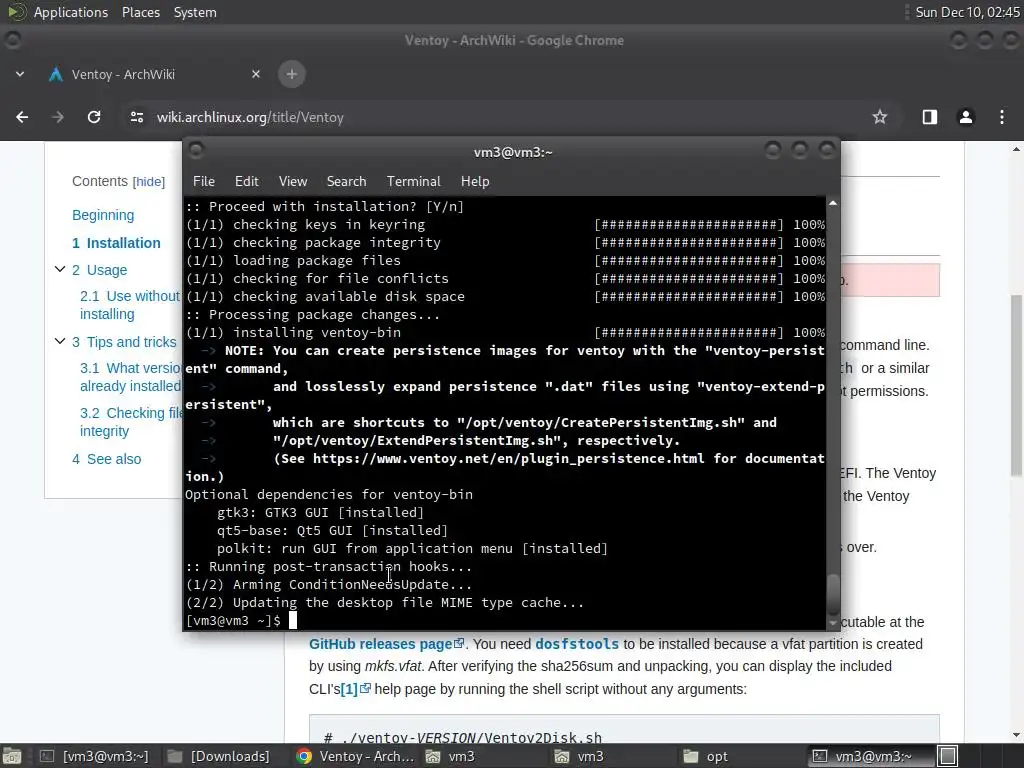The height and width of the screenshot is (768, 1024).
Task: Click the workspace switcher in taskbar
Action: point(948,756)
